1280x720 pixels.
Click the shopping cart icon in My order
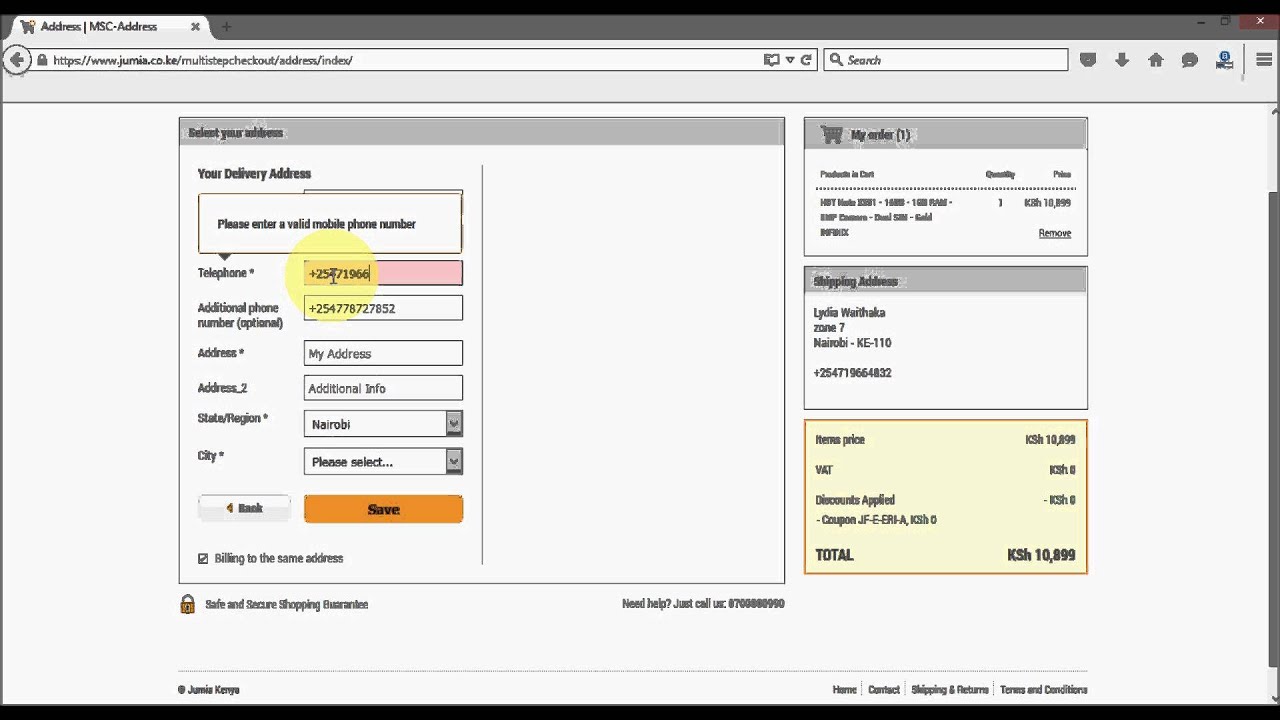(x=831, y=134)
